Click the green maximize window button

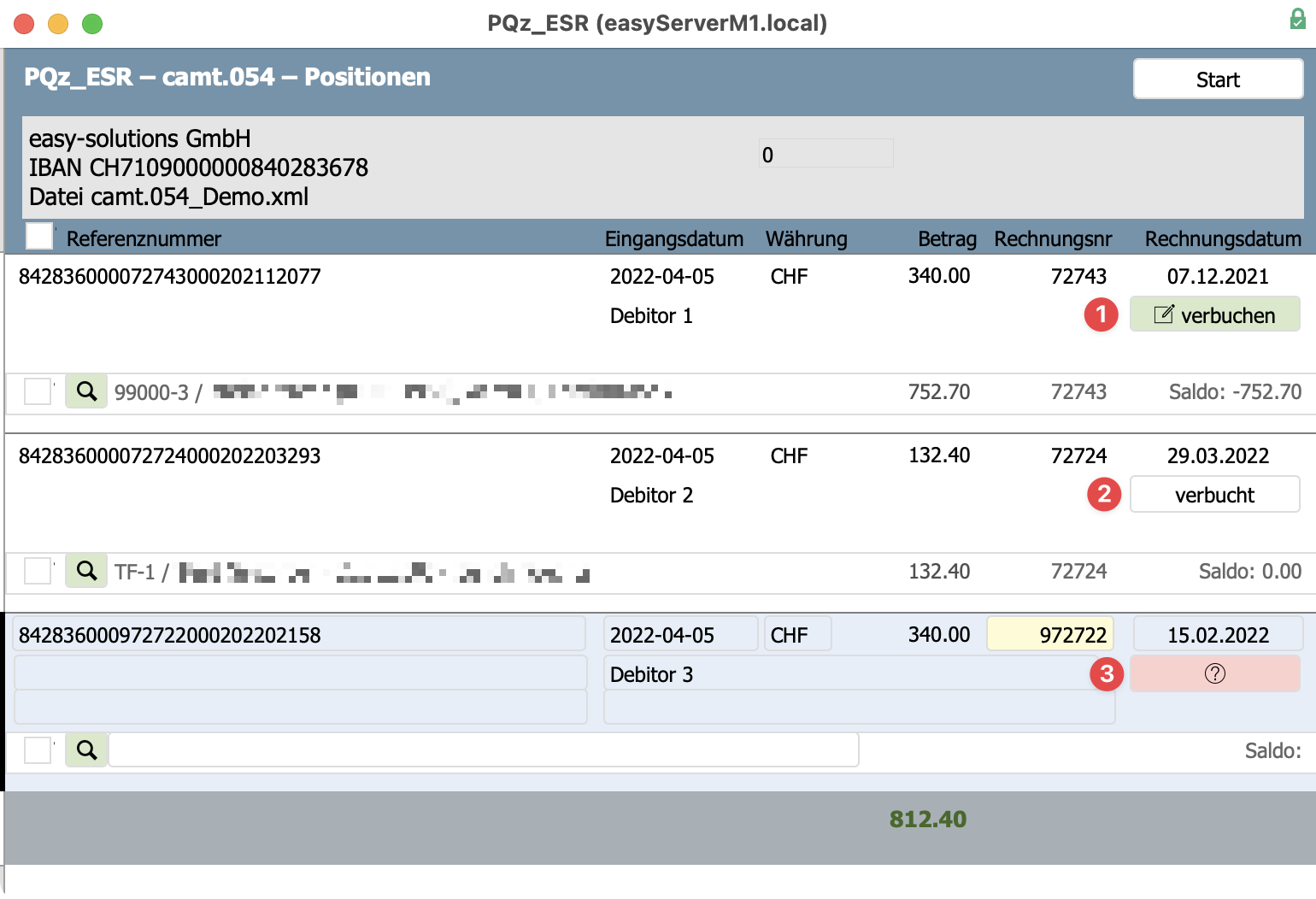click(92, 24)
